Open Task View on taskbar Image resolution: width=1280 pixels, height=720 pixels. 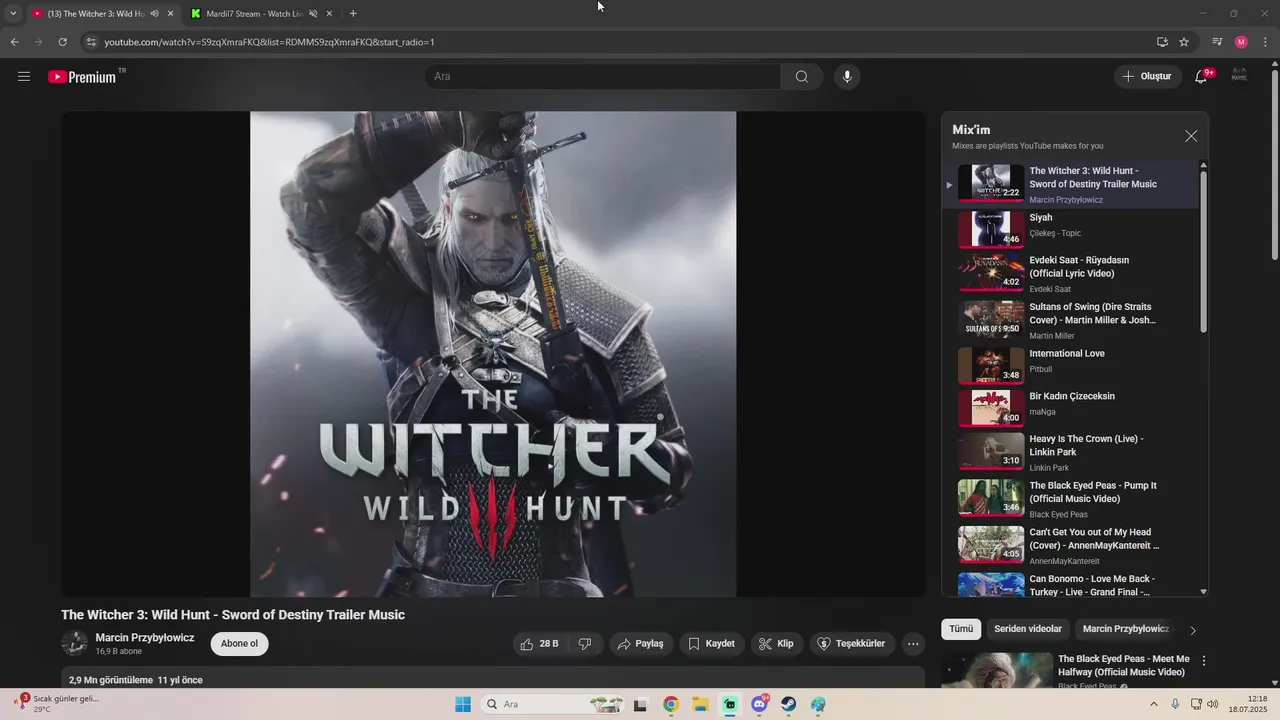pyautogui.click(x=640, y=704)
